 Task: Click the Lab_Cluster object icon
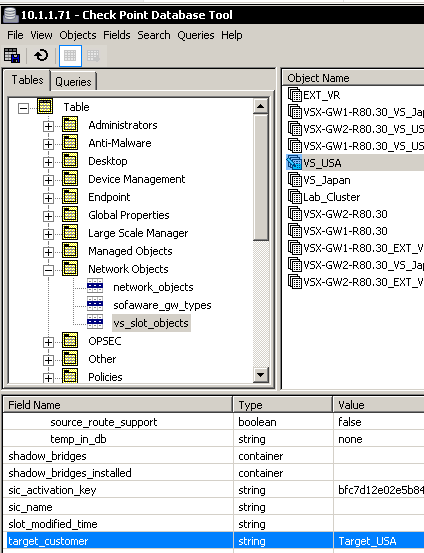point(295,197)
